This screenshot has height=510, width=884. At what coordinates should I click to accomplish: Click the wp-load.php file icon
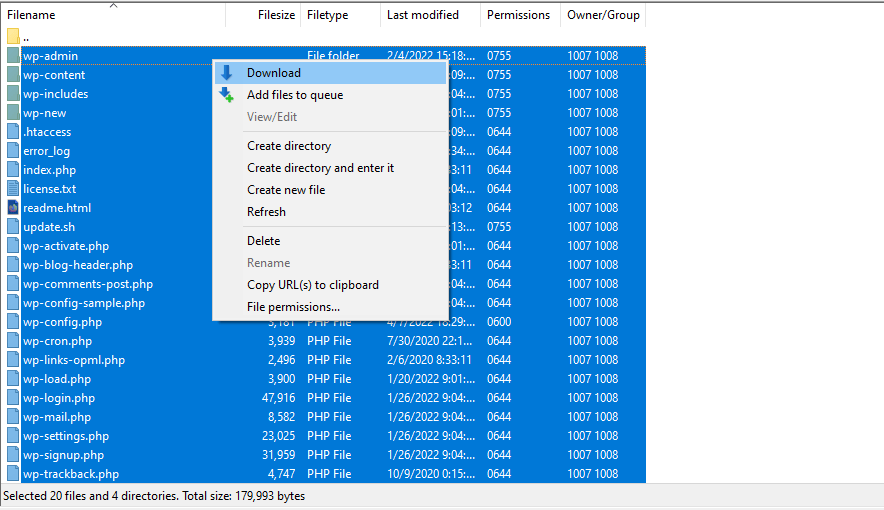pos(14,379)
